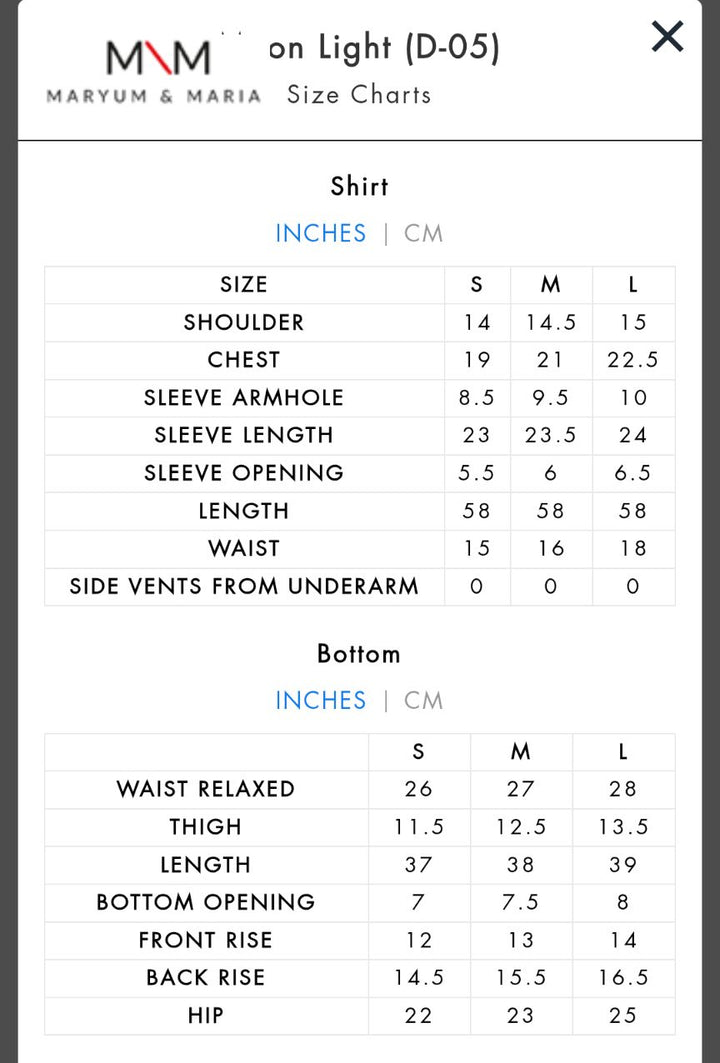Screen dimensions: 720x1063
Task: Click the WAIST RELAXED row label
Action: pyautogui.click(x=206, y=789)
